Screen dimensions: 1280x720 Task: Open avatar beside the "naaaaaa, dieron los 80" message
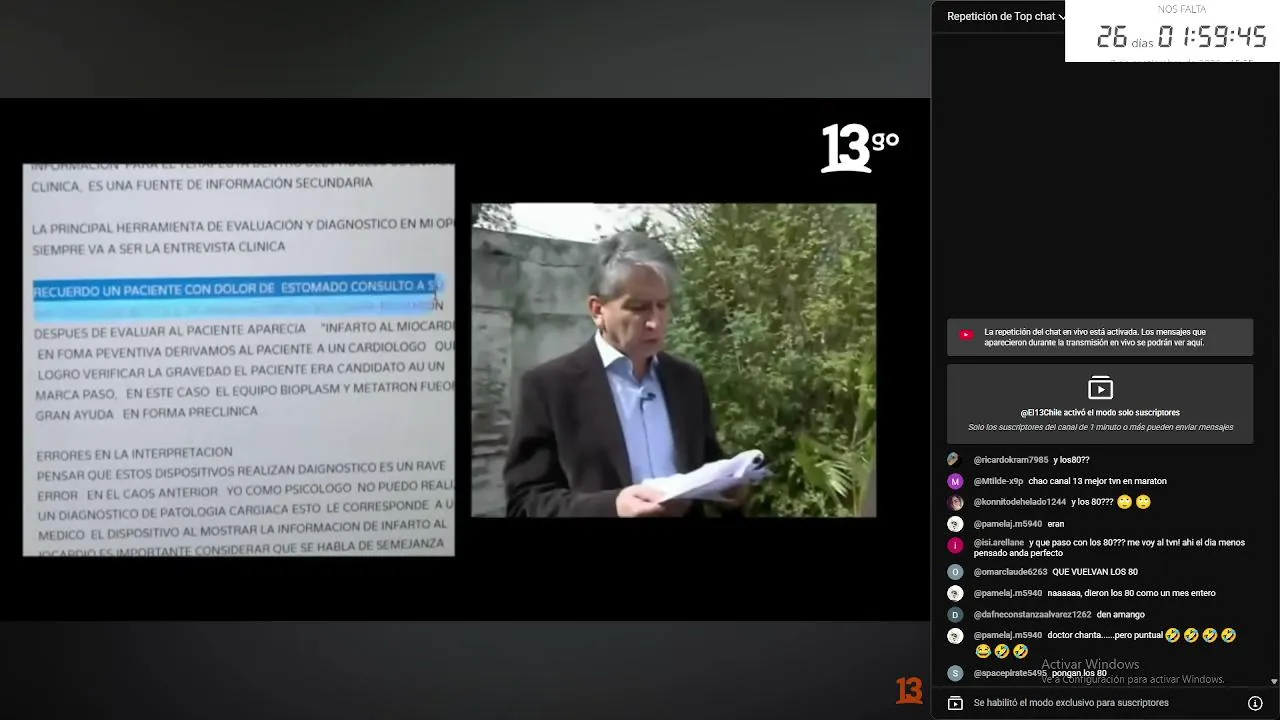[955, 593]
